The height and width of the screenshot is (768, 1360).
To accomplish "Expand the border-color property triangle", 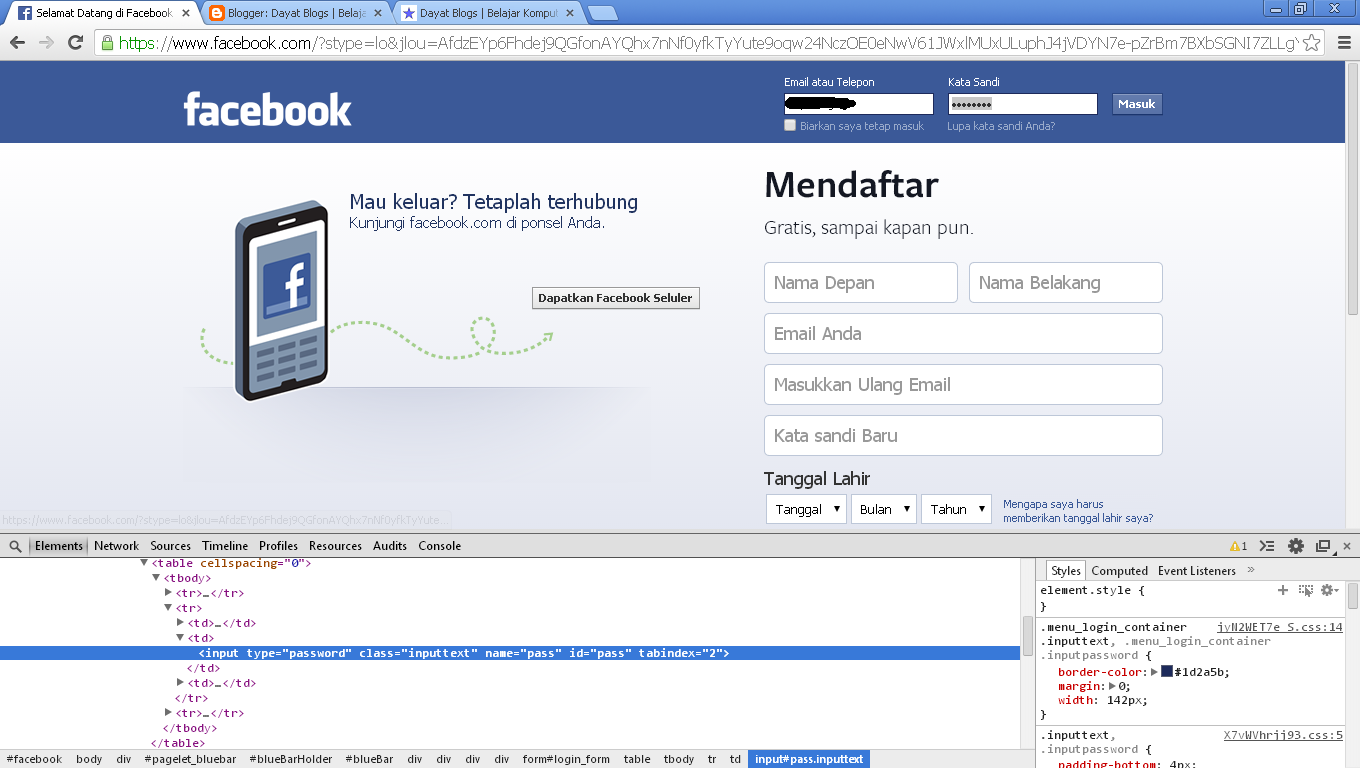I will tap(1154, 672).
